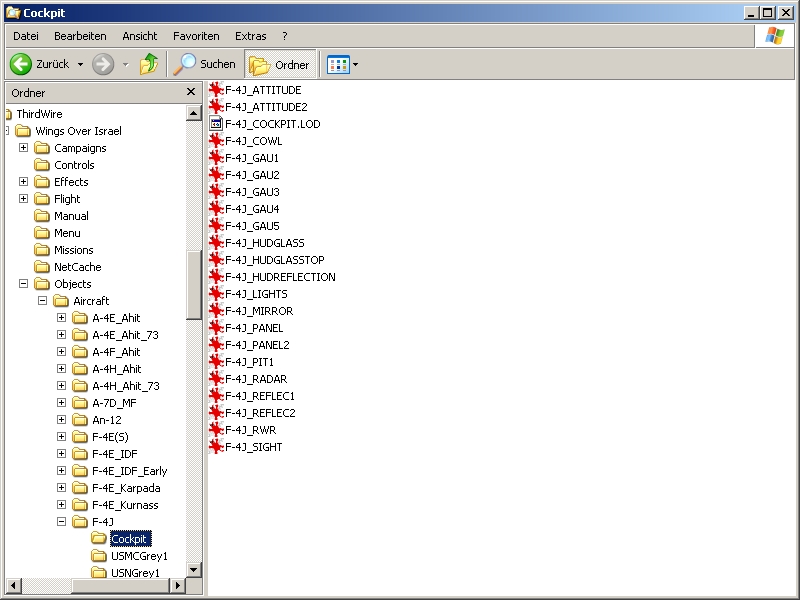Click the grey forward arrow icon
The width and height of the screenshot is (800, 600).
click(x=103, y=64)
